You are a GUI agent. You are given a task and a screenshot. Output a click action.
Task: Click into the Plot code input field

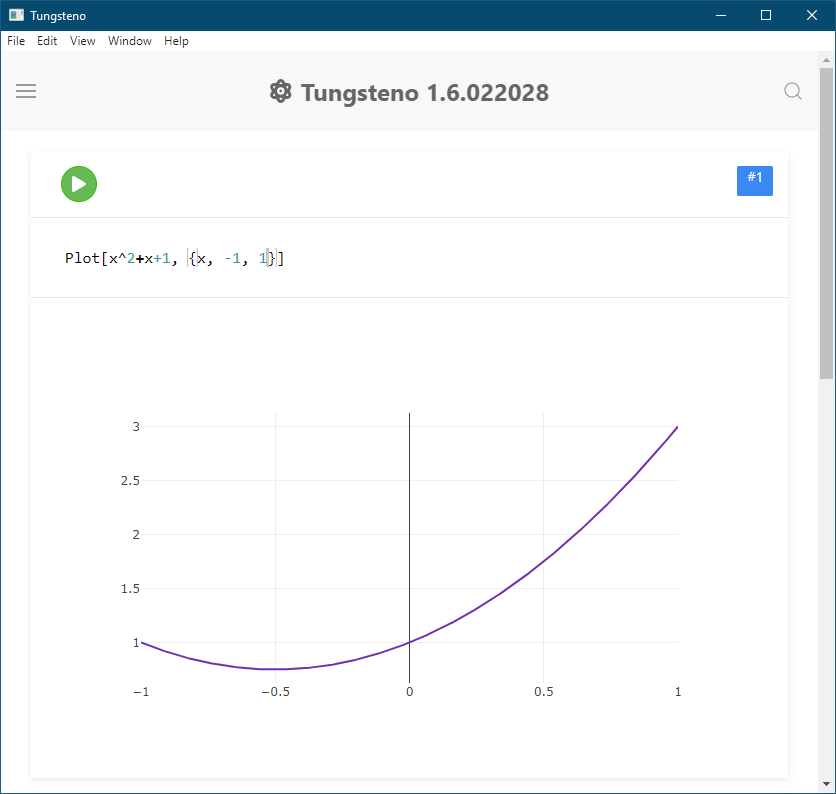(409, 258)
